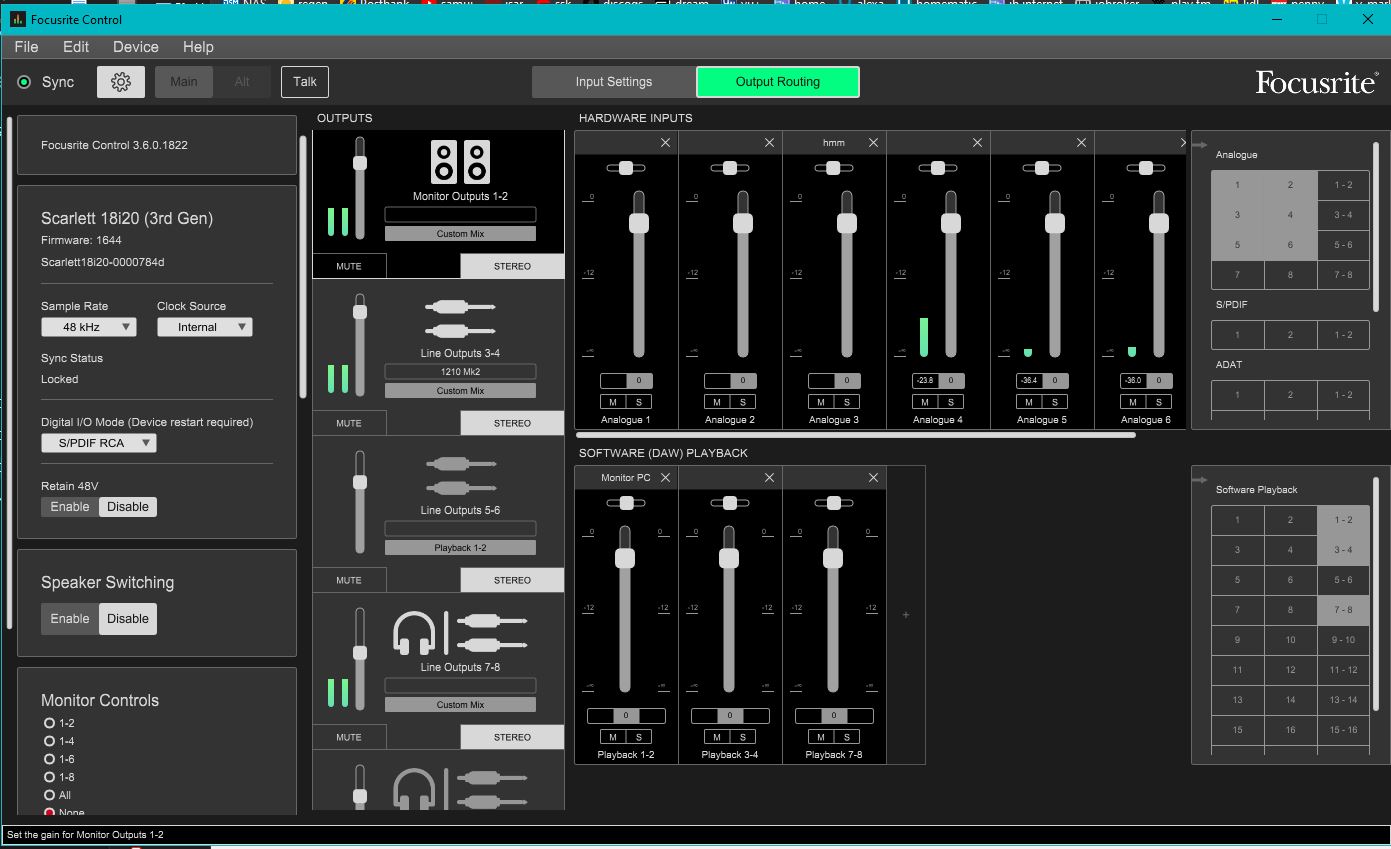Open Custom Mix selector for Line Outputs 7-8
This screenshot has width=1391, height=849.
pos(460,705)
